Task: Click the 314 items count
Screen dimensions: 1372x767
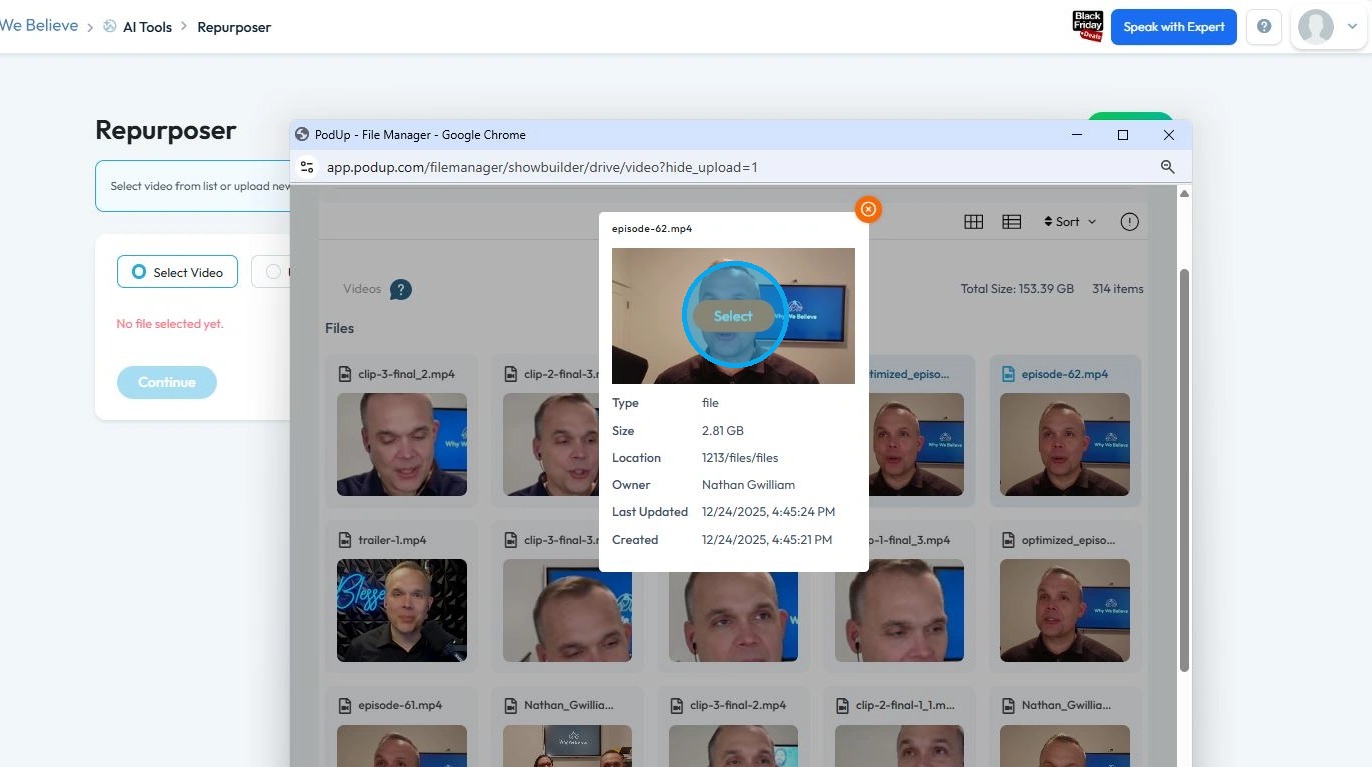Action: coord(1118,289)
